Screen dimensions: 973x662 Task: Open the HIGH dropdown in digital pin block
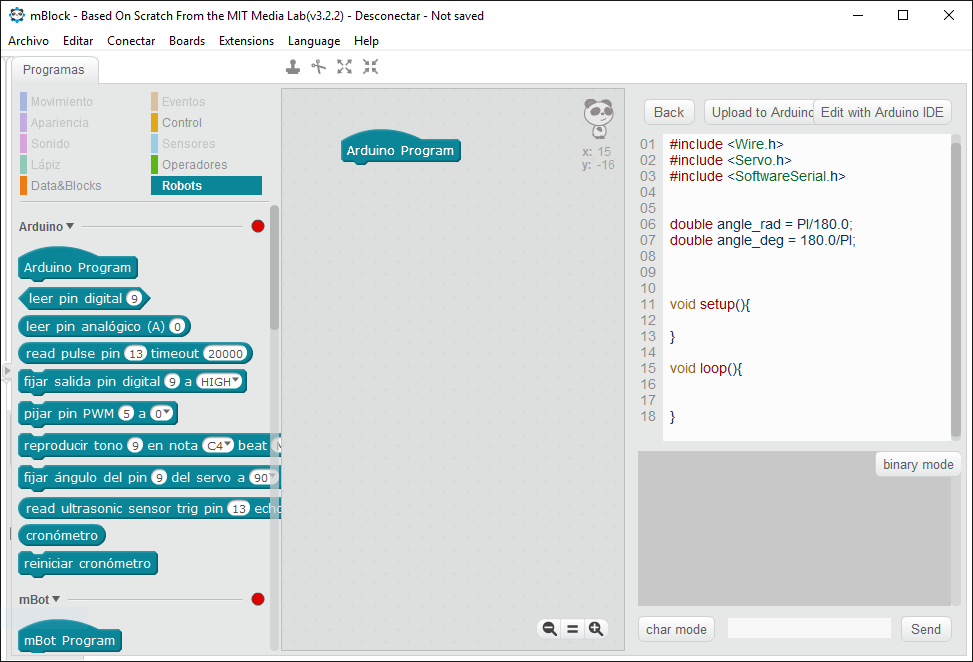click(x=220, y=381)
